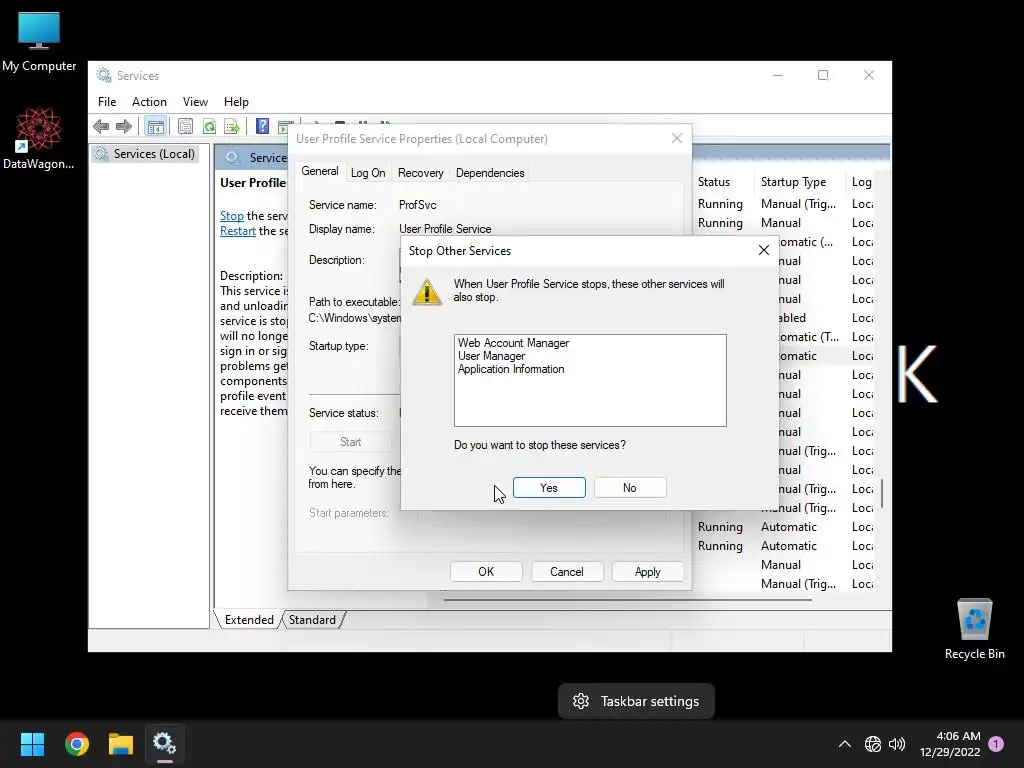
Task: Click the Services gear icon in title bar
Action: (104, 75)
